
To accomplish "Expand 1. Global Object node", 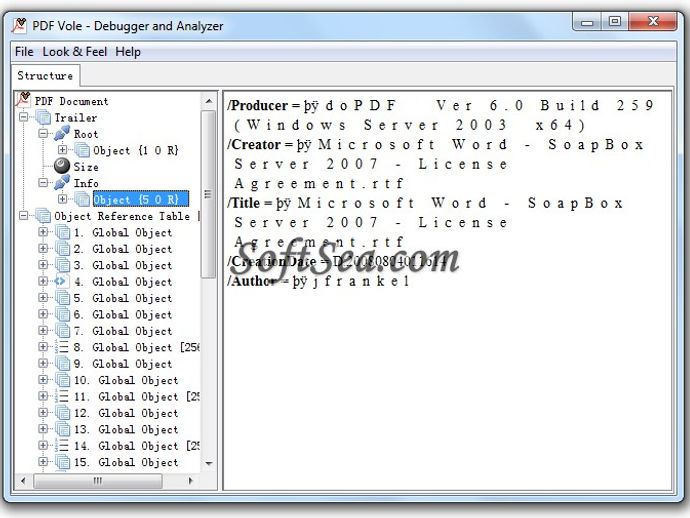I will pos(43,231).
